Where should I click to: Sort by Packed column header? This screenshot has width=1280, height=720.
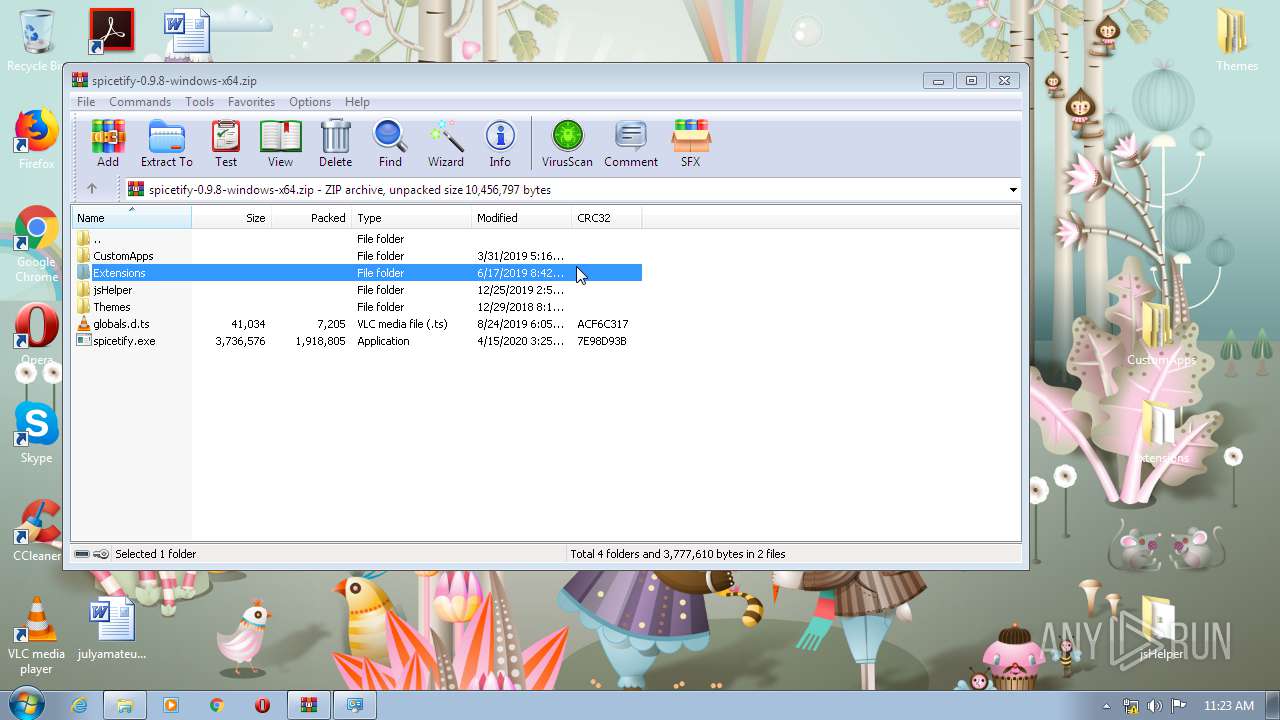tap(311, 218)
